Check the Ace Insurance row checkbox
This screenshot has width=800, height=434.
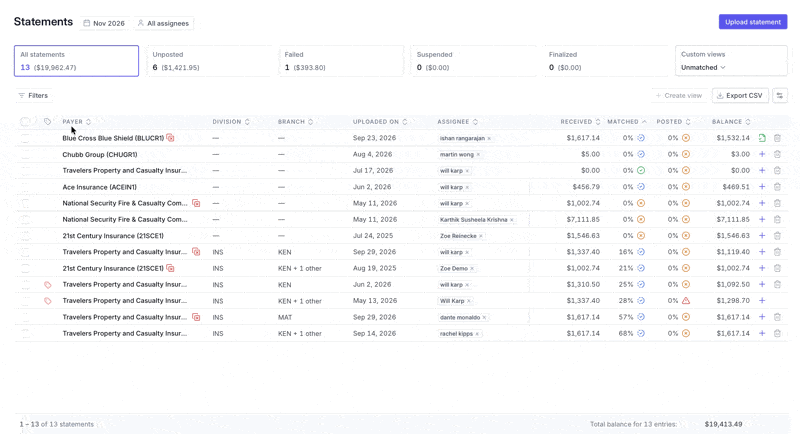tap(25, 187)
